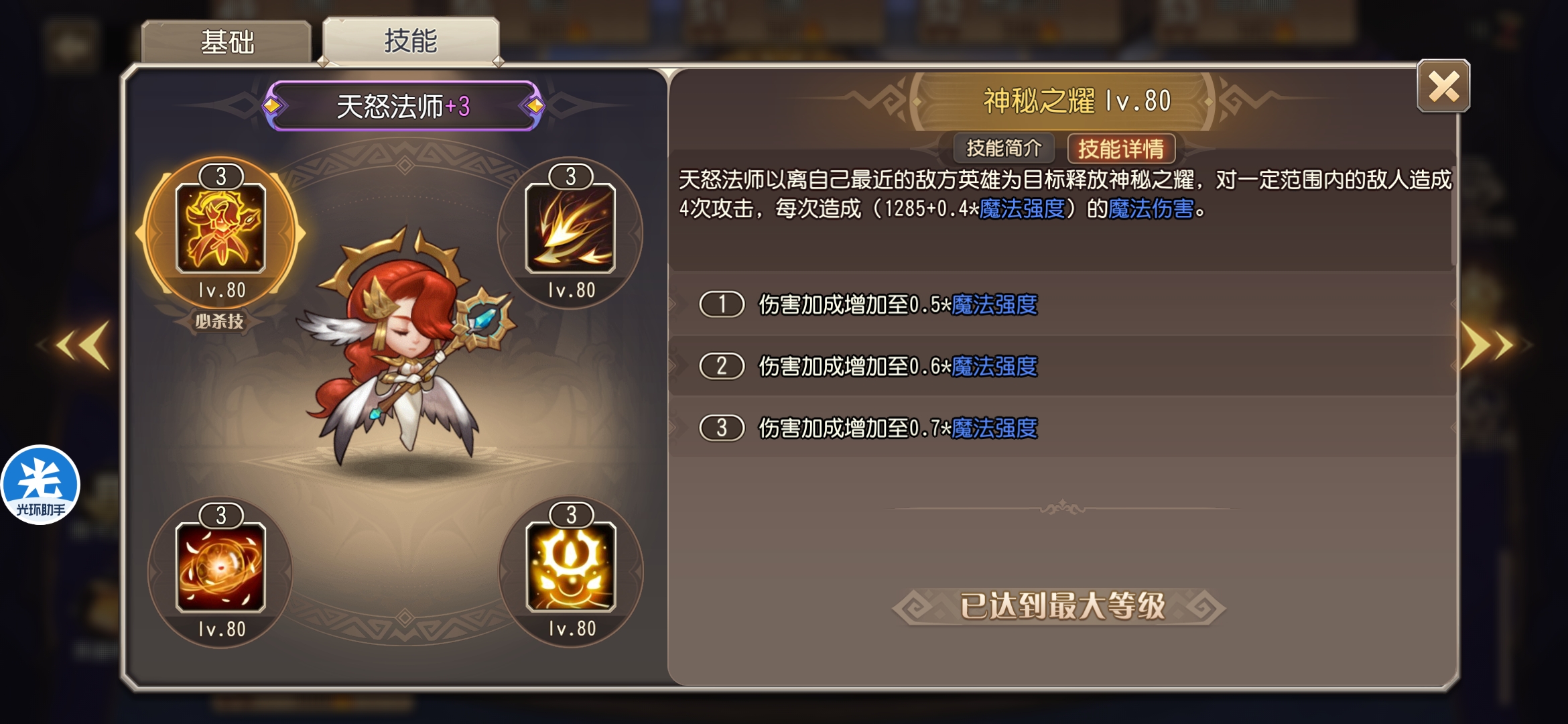The image size is (1568, 724).
Task: Switch to 技能详情 skill details view
Action: 1120,148
